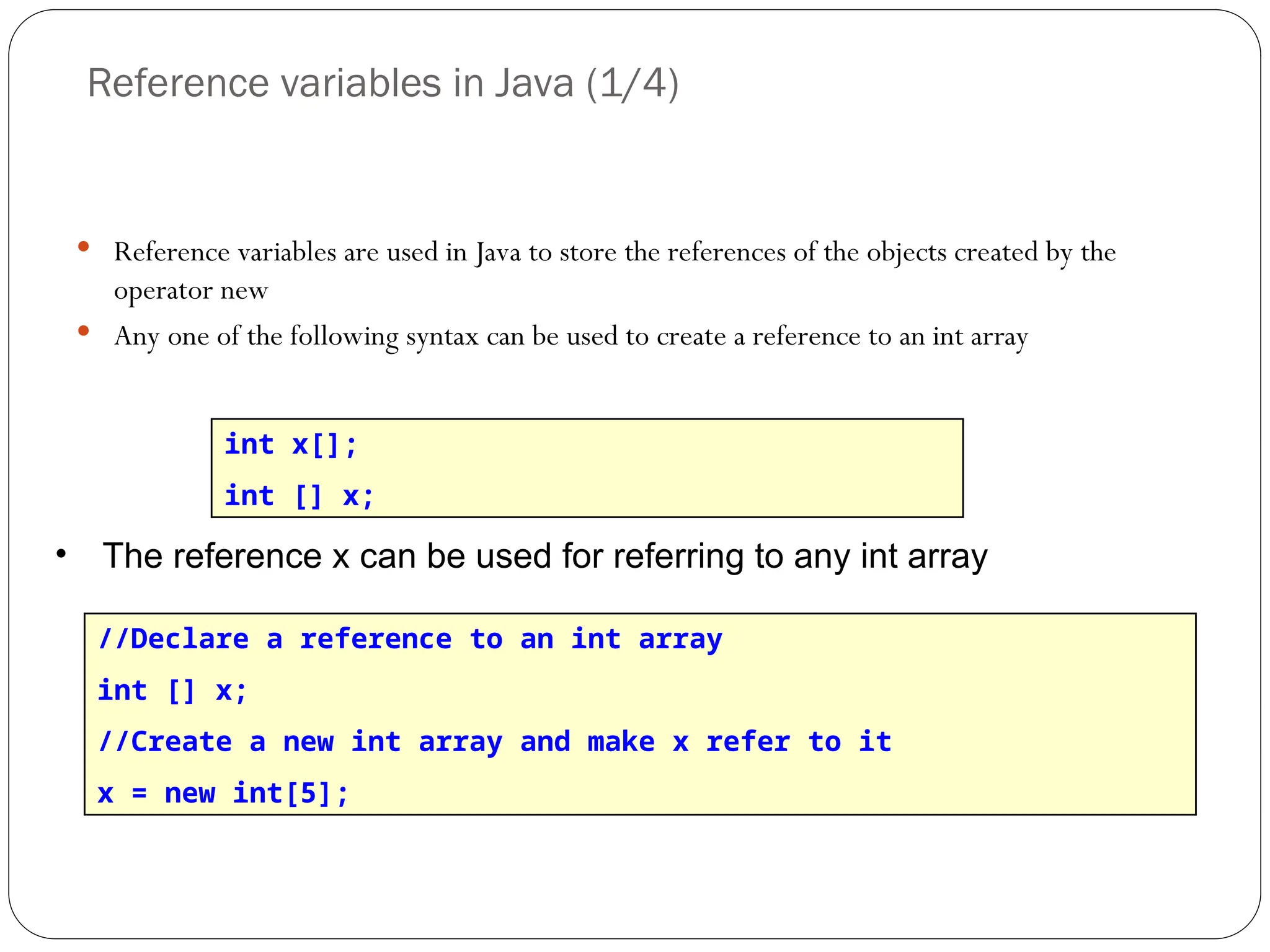Click the comment "//Create a new int array and make x refer to it"

click(494, 743)
